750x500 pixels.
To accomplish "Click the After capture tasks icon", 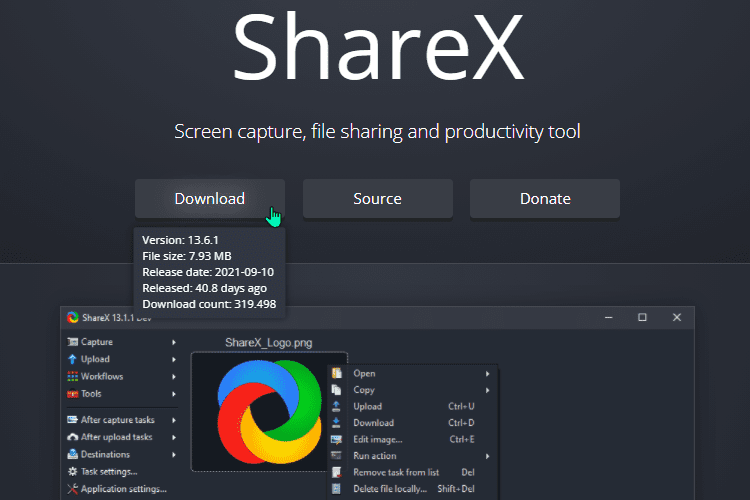I will tap(73, 420).
